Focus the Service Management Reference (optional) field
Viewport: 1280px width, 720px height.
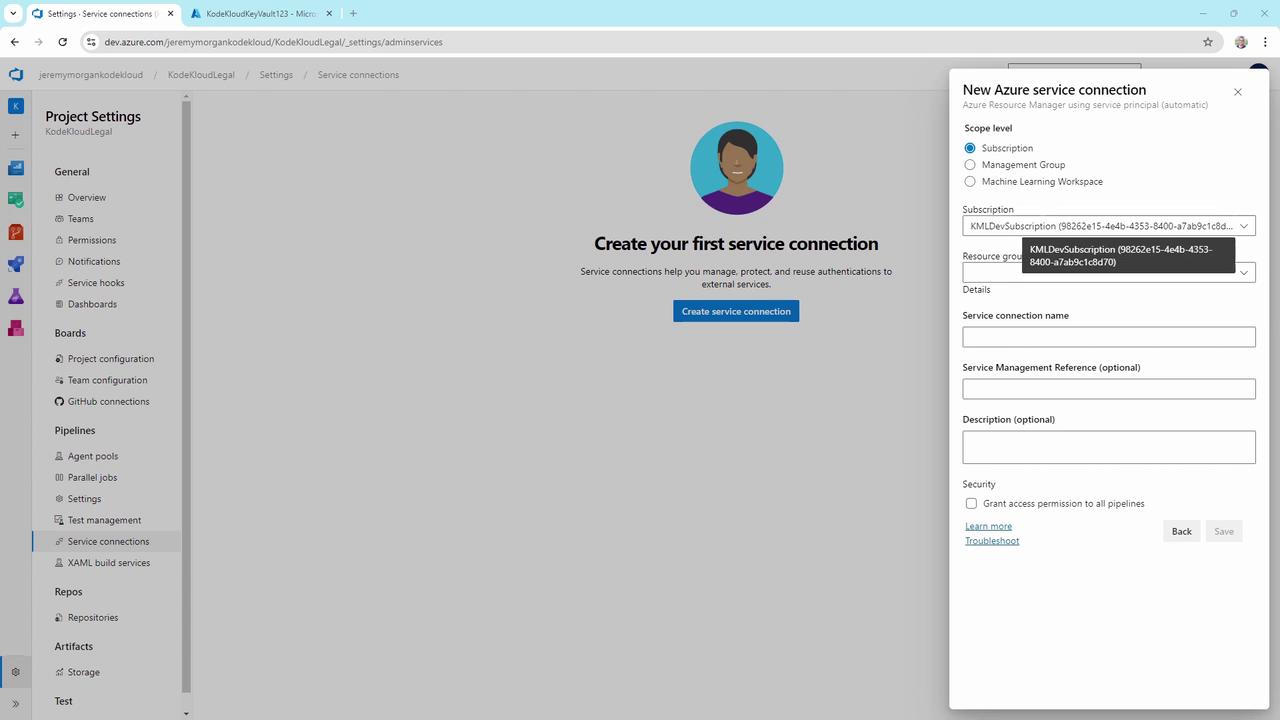pos(1109,389)
